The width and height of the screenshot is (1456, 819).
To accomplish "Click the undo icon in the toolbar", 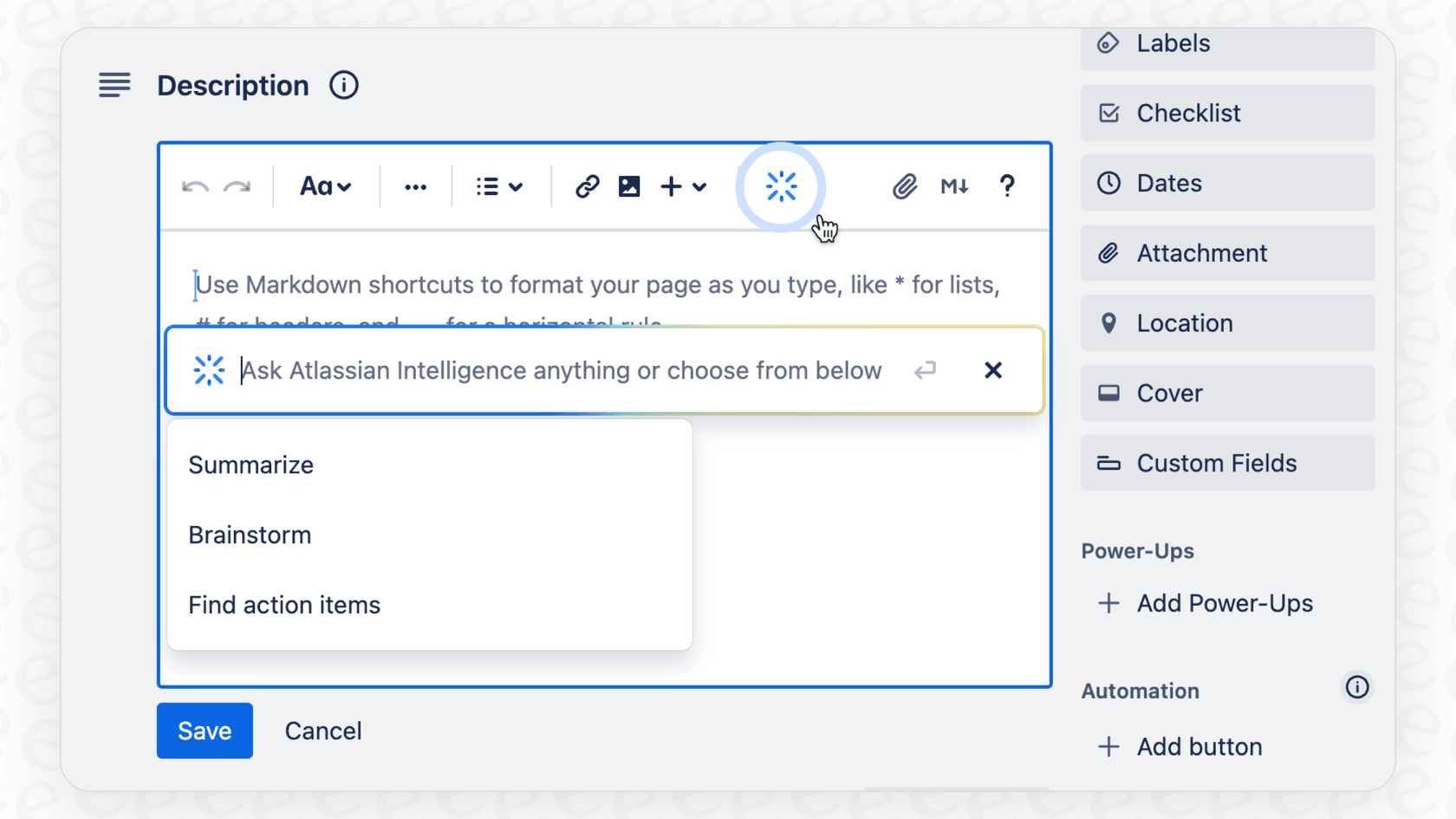I will (194, 186).
